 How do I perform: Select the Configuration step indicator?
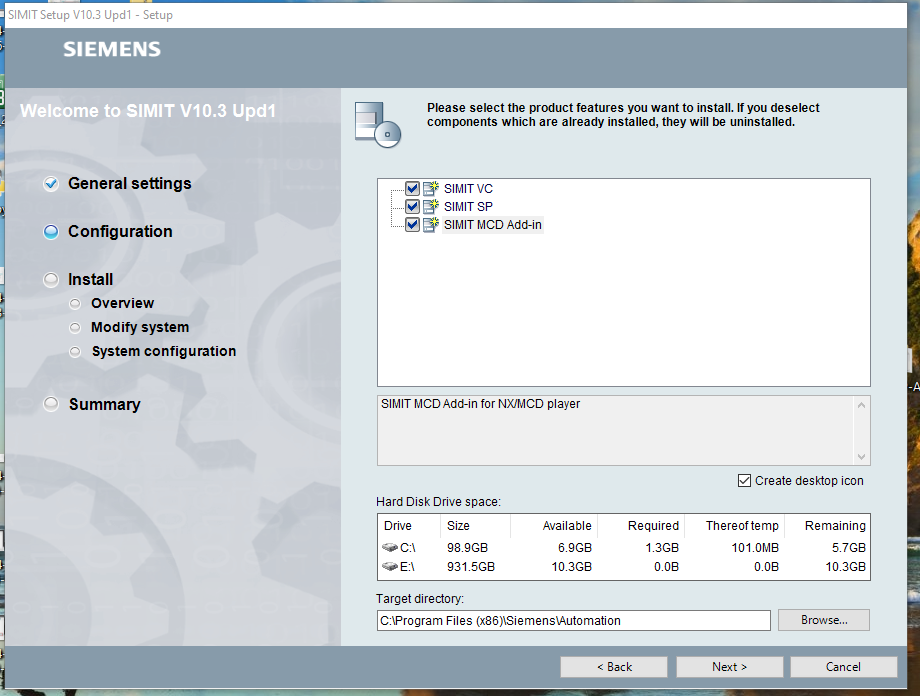pyautogui.click(x=51, y=232)
